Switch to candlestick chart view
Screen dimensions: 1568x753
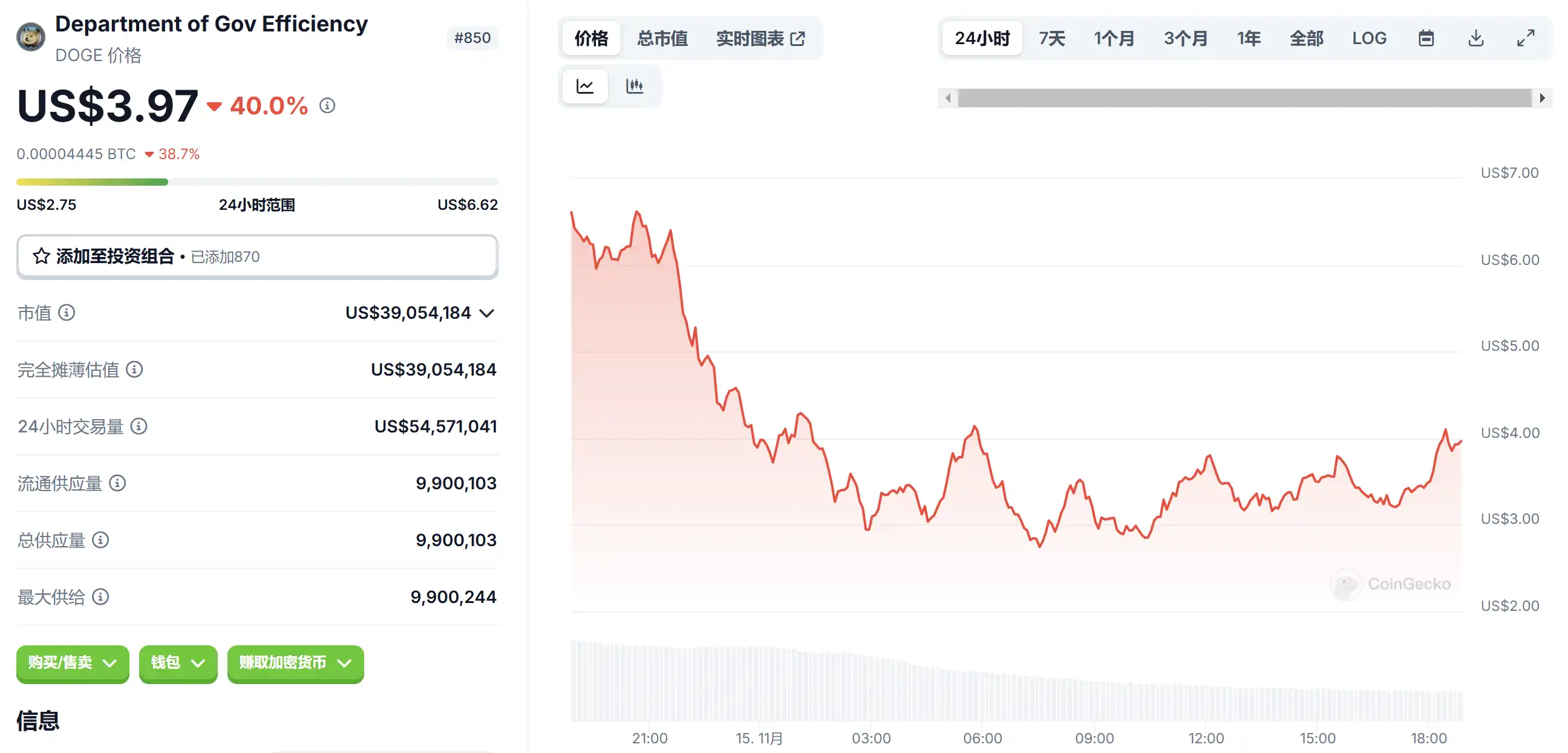pyautogui.click(x=634, y=86)
